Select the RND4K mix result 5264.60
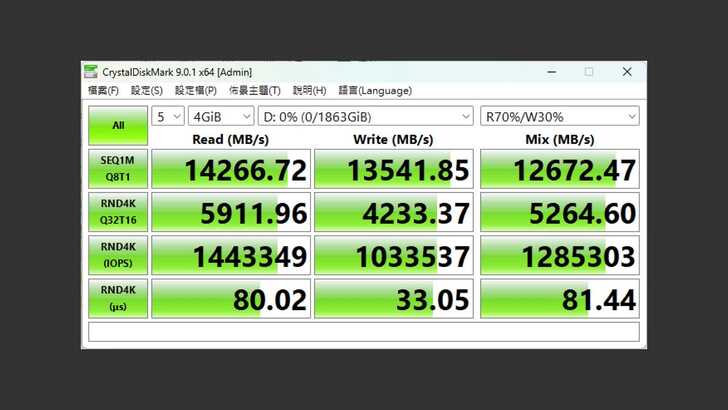 tap(559, 212)
